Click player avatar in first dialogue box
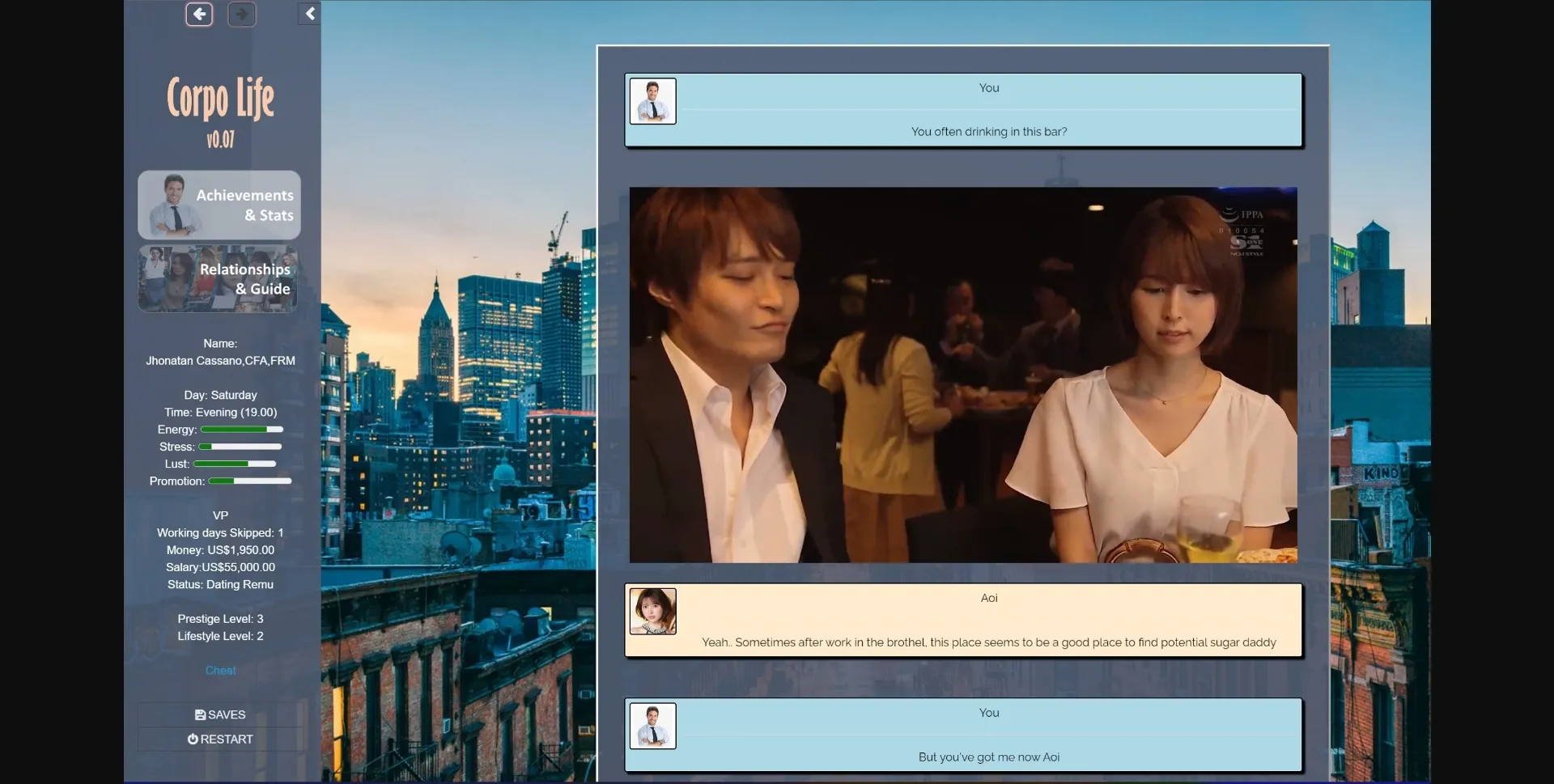This screenshot has height=784, width=1554. [x=652, y=101]
